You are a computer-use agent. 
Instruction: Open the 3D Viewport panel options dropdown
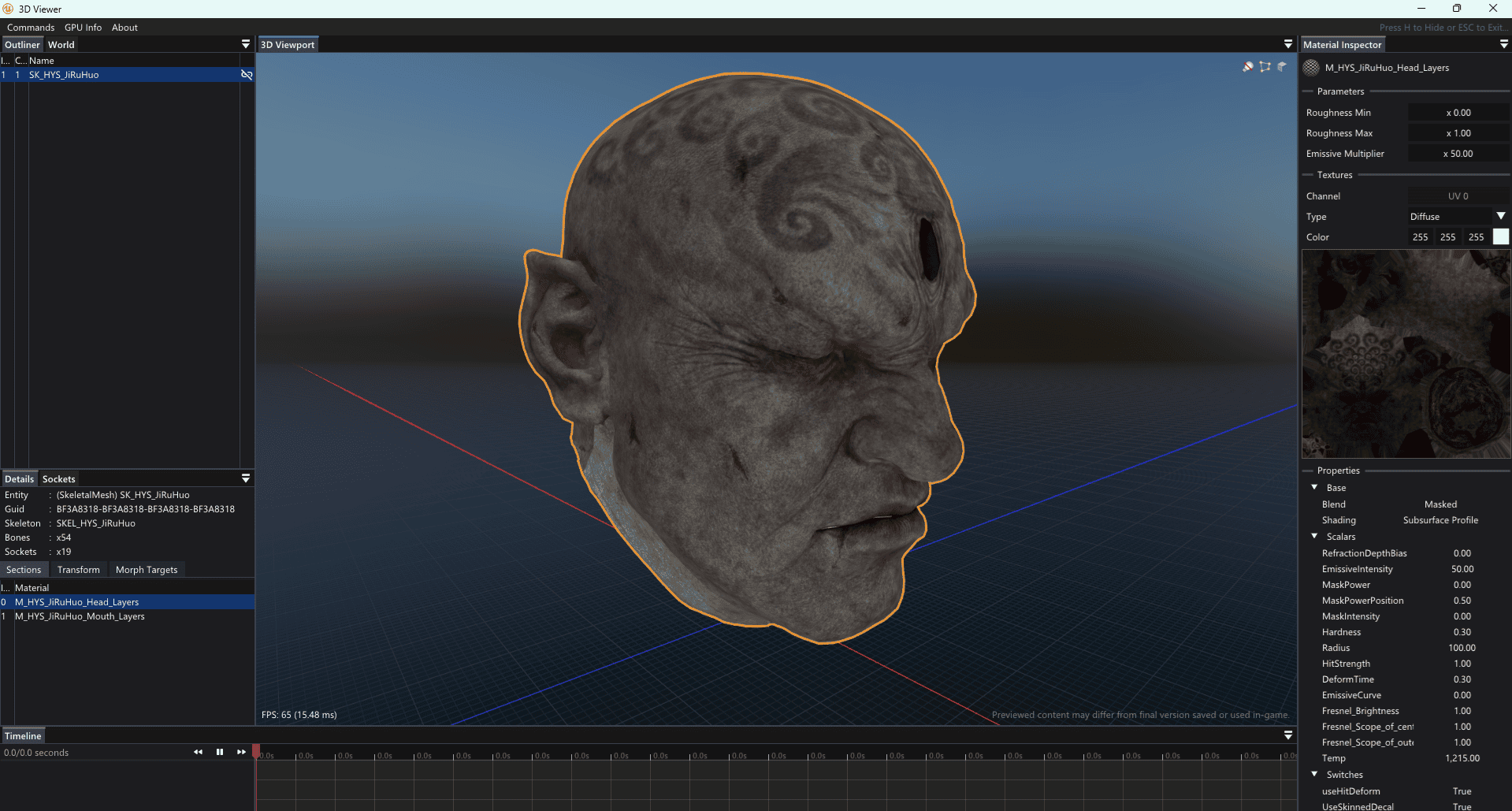pos(1288,44)
